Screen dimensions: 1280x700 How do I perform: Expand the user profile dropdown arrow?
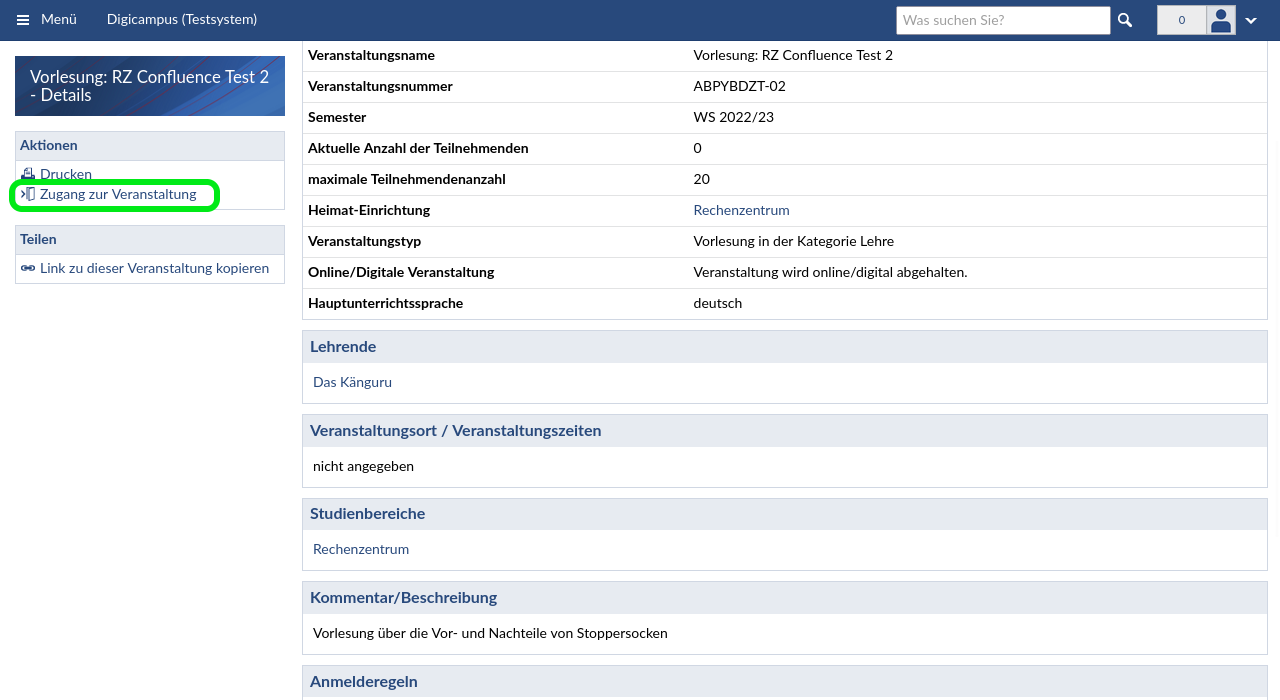tap(1251, 21)
